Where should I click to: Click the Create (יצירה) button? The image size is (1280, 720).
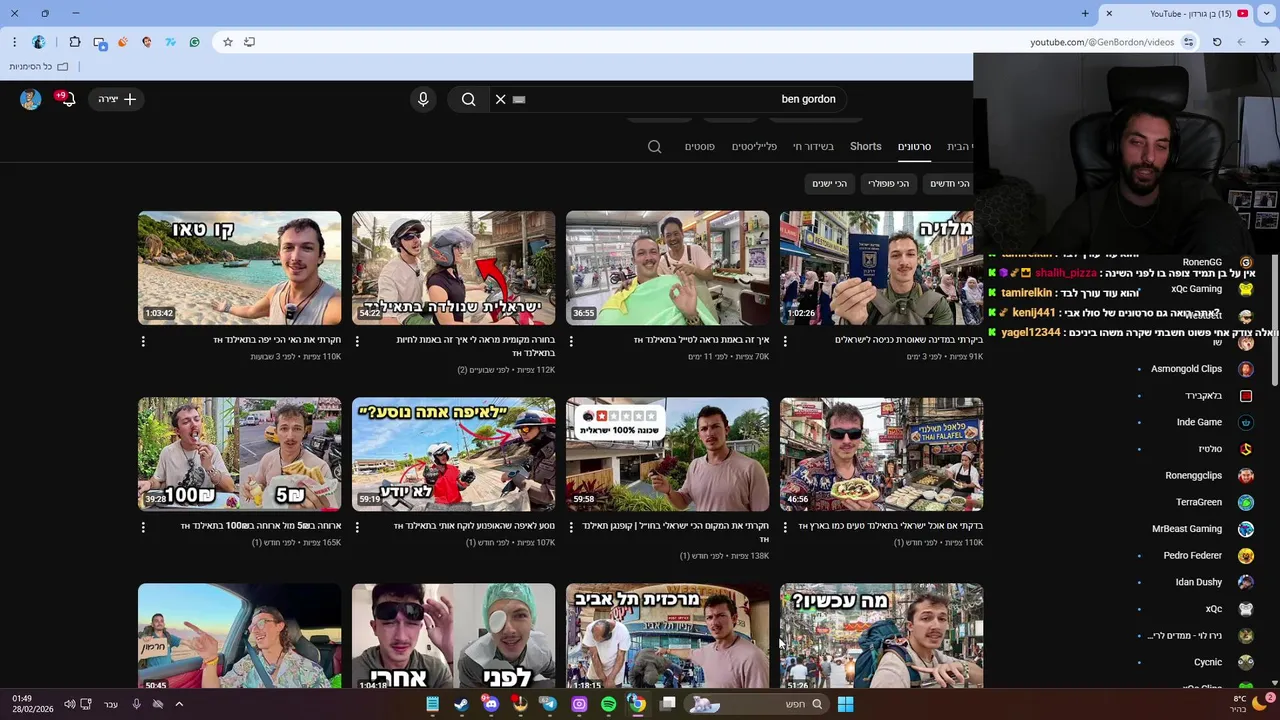coord(117,99)
